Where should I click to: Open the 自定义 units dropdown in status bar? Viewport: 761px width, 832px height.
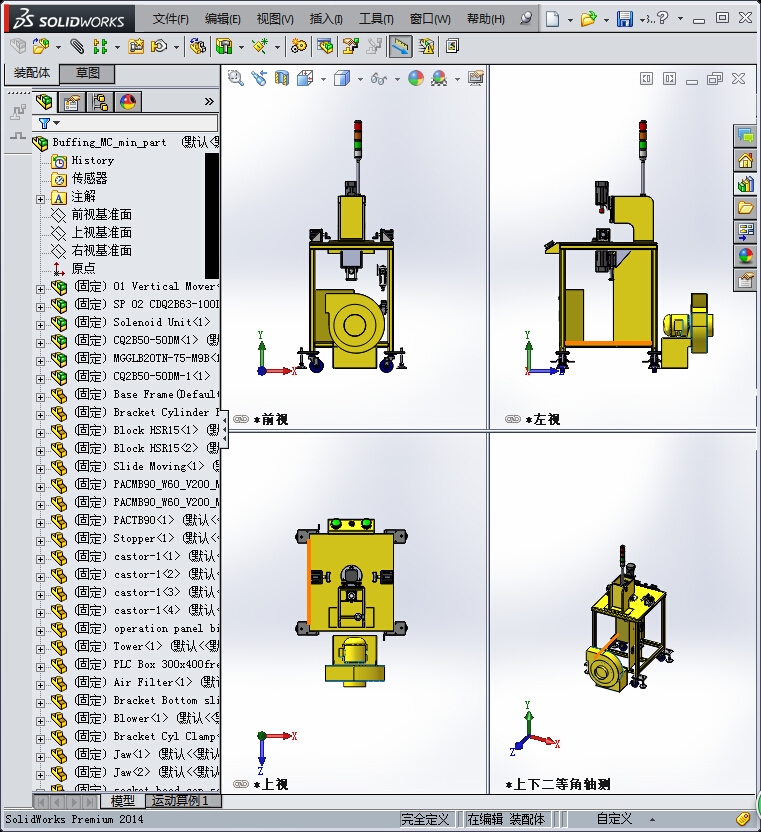point(625,819)
